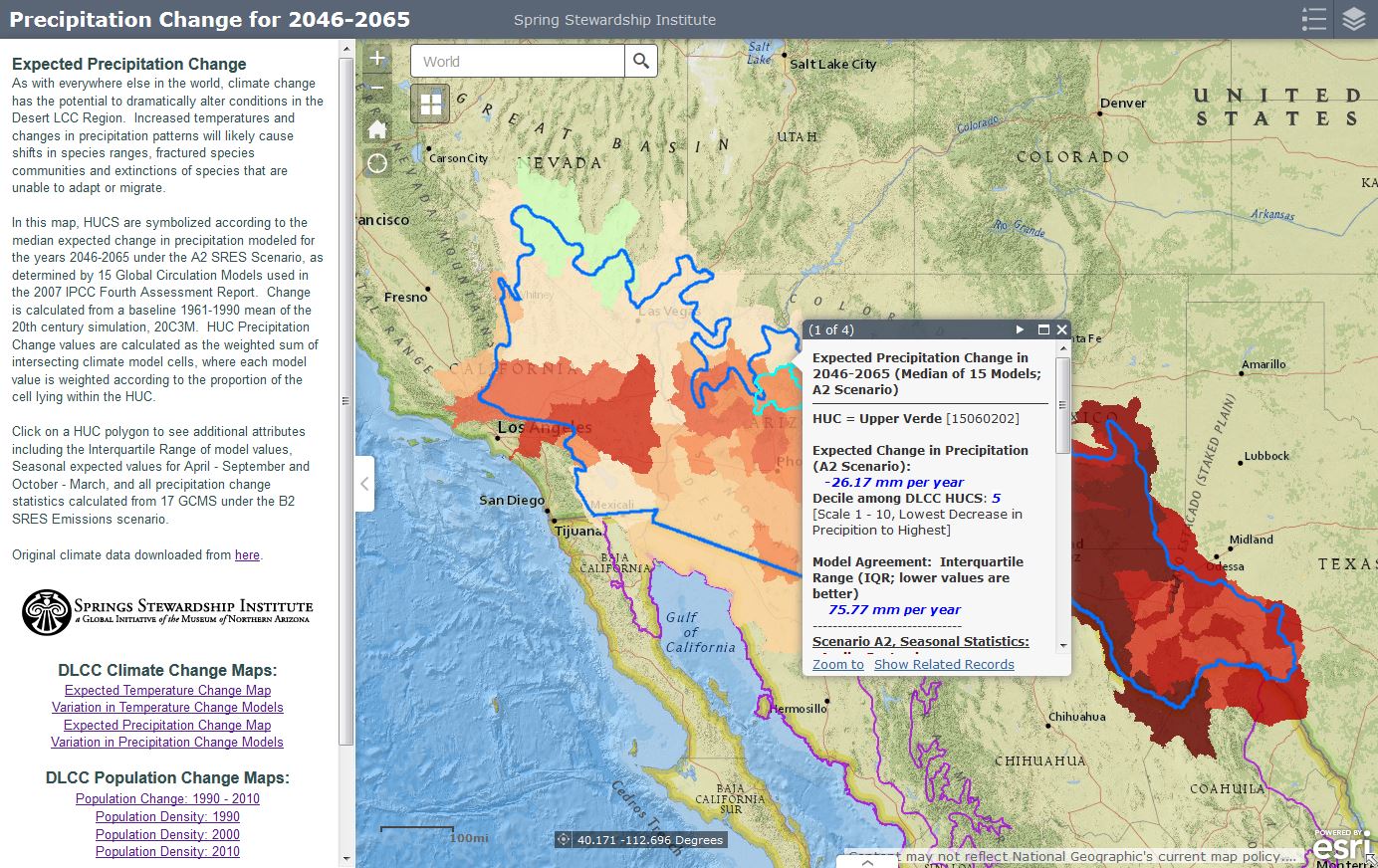The height and width of the screenshot is (868, 1378).
Task: Reset map to default home extent
Action: 377,129
